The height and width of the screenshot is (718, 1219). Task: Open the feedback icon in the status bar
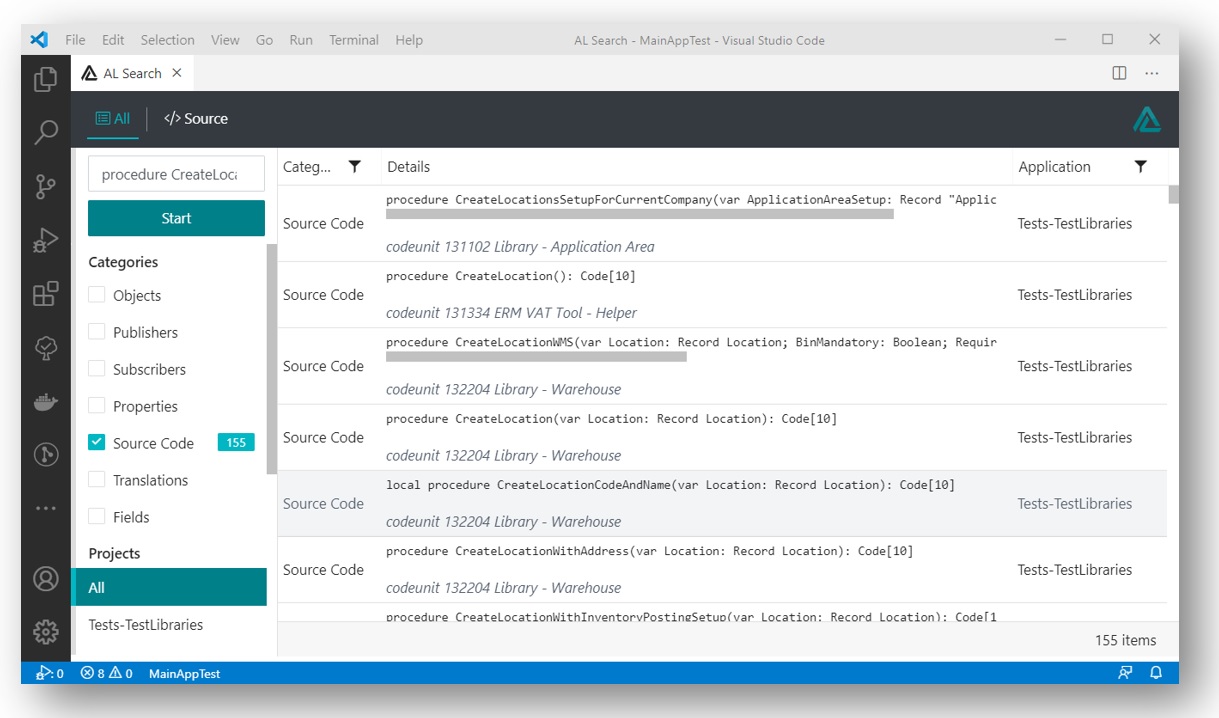pyautogui.click(x=1125, y=673)
